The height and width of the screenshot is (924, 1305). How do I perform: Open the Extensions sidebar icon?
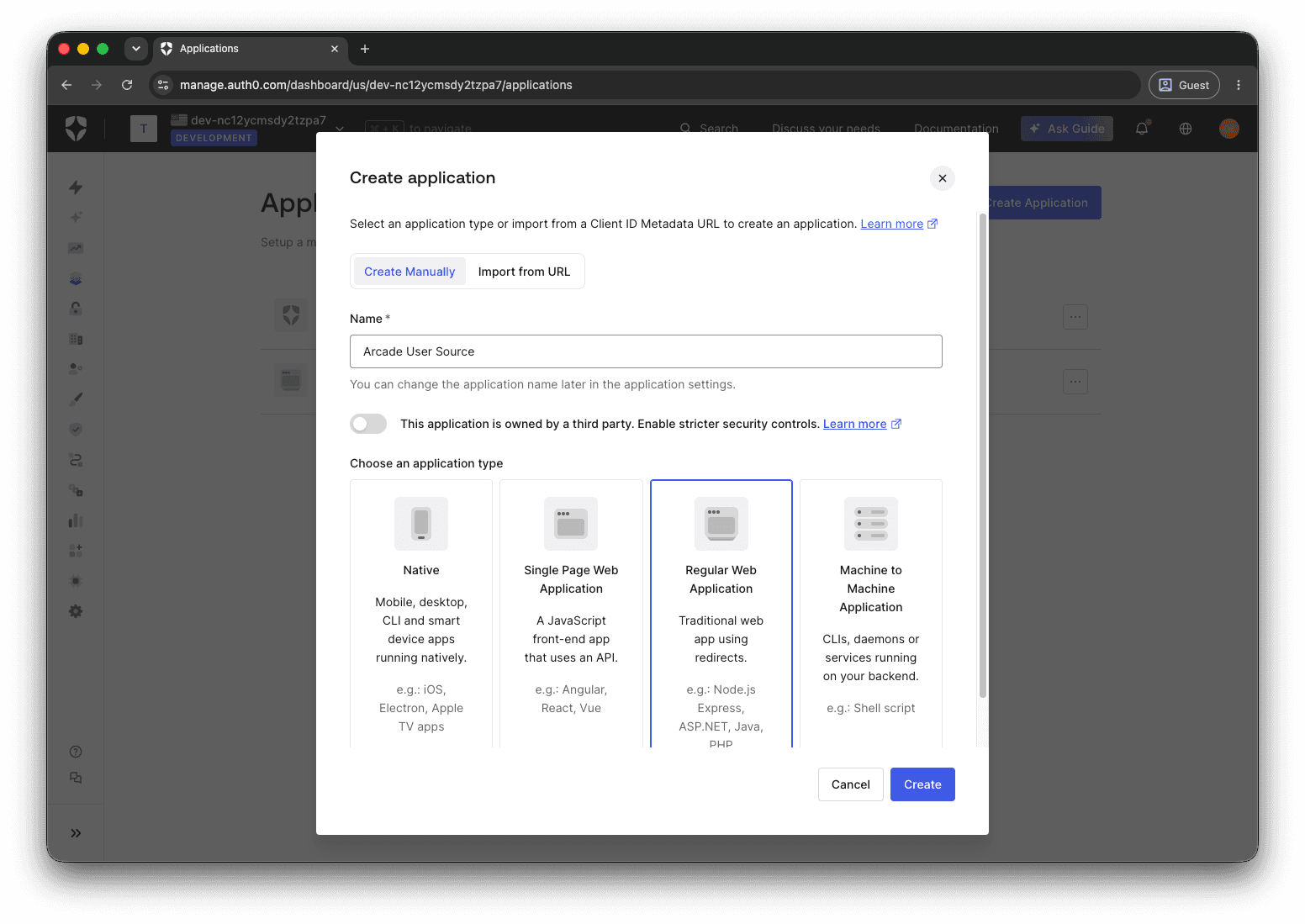(x=76, y=581)
